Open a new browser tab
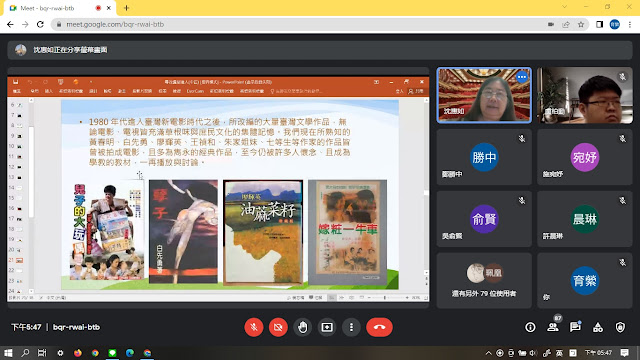640x360 pixels. [126, 8]
